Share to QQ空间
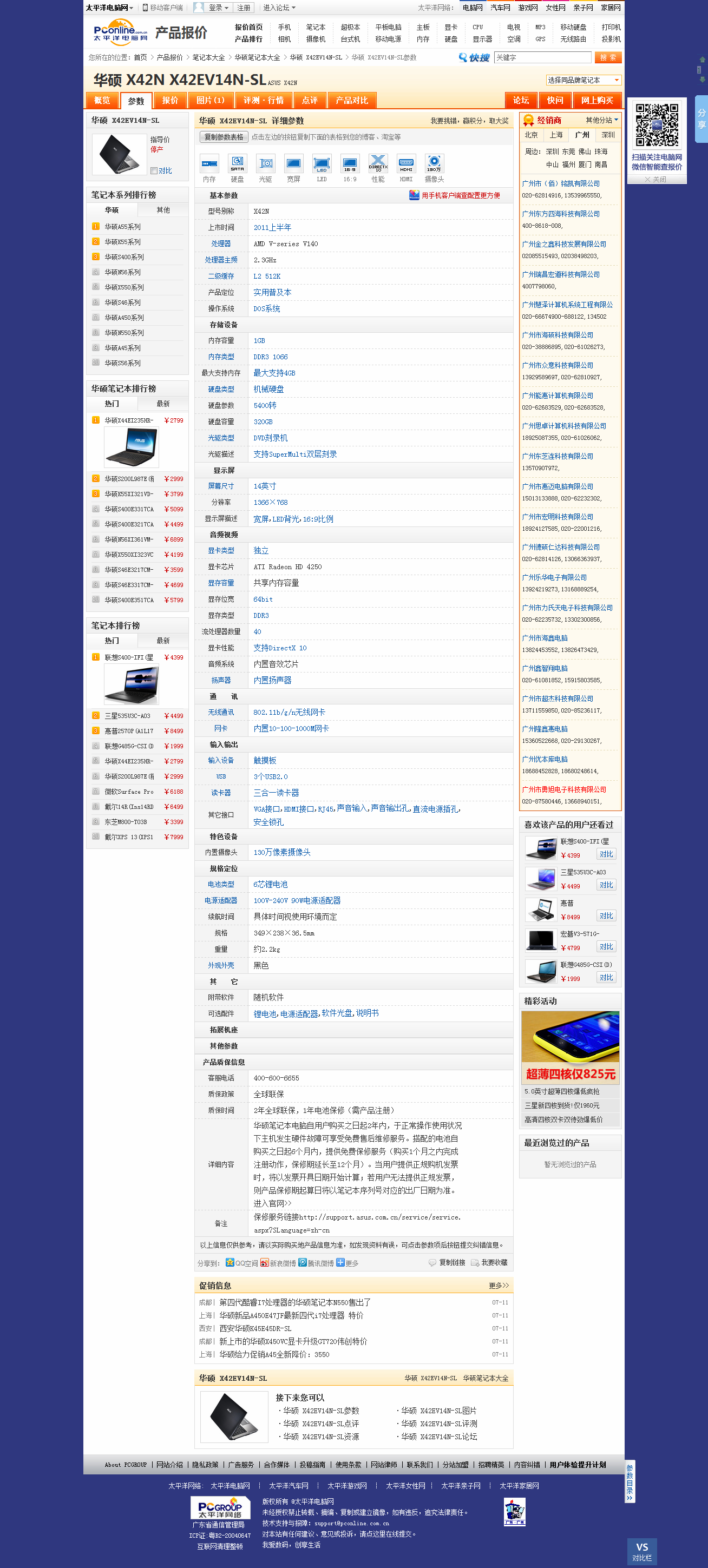708x1568 pixels. point(241,1262)
